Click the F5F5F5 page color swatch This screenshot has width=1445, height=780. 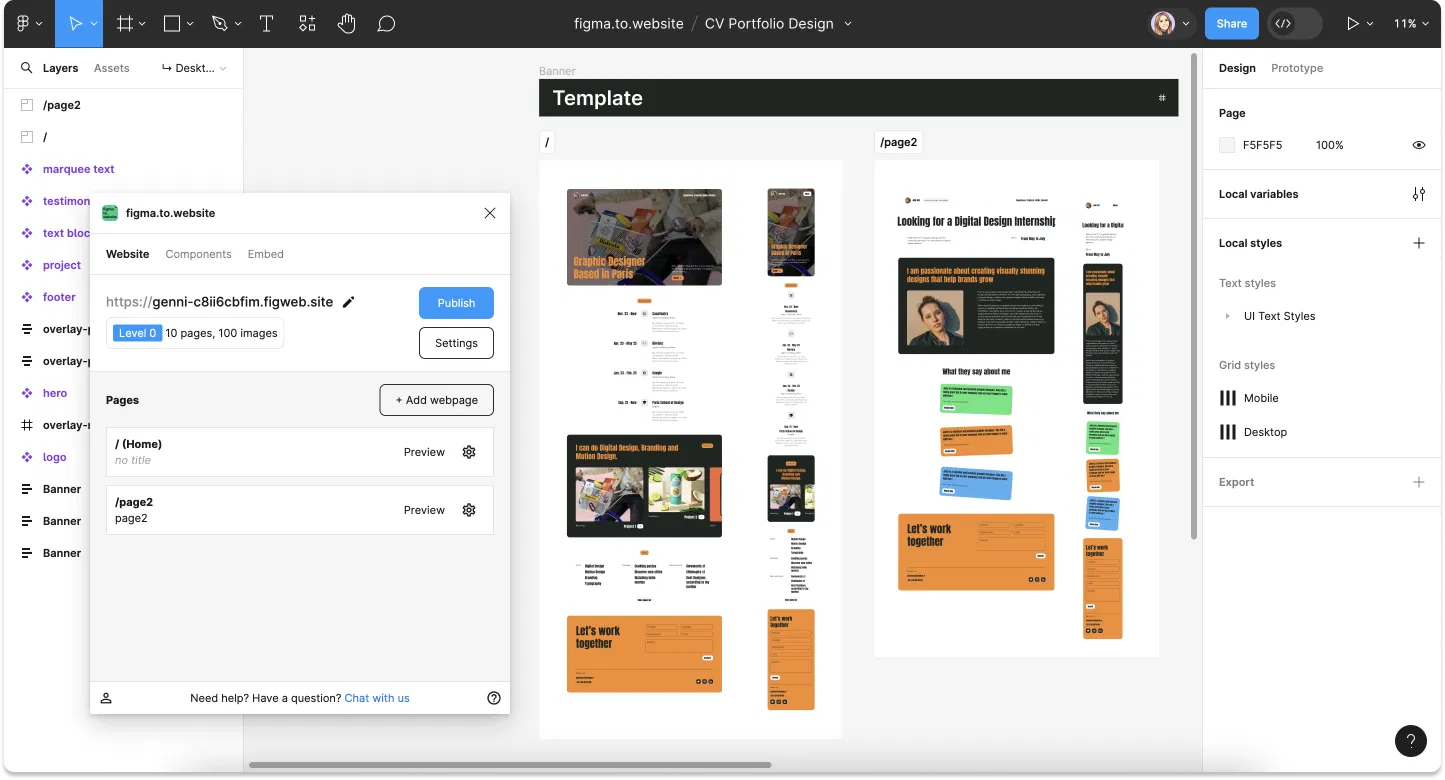coord(1227,145)
